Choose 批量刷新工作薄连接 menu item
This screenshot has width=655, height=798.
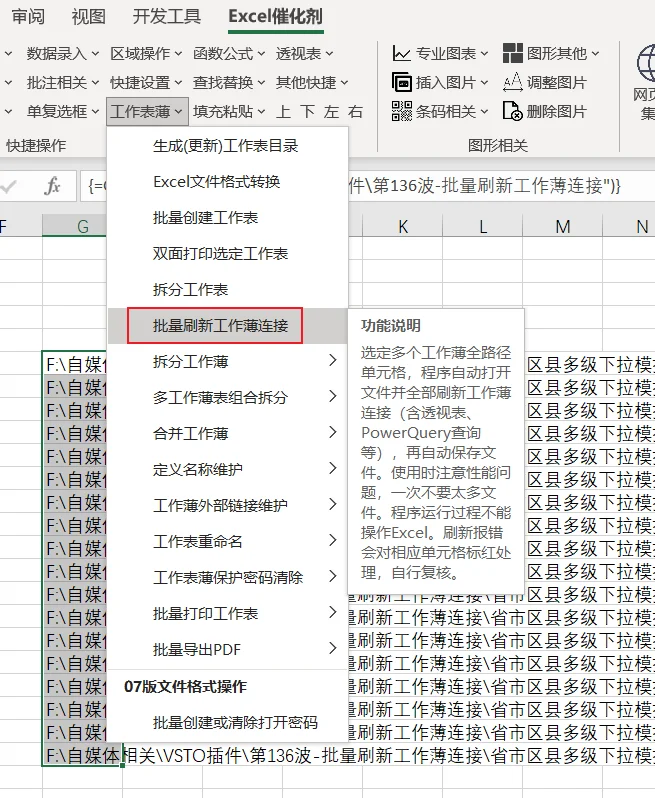tap(228, 326)
